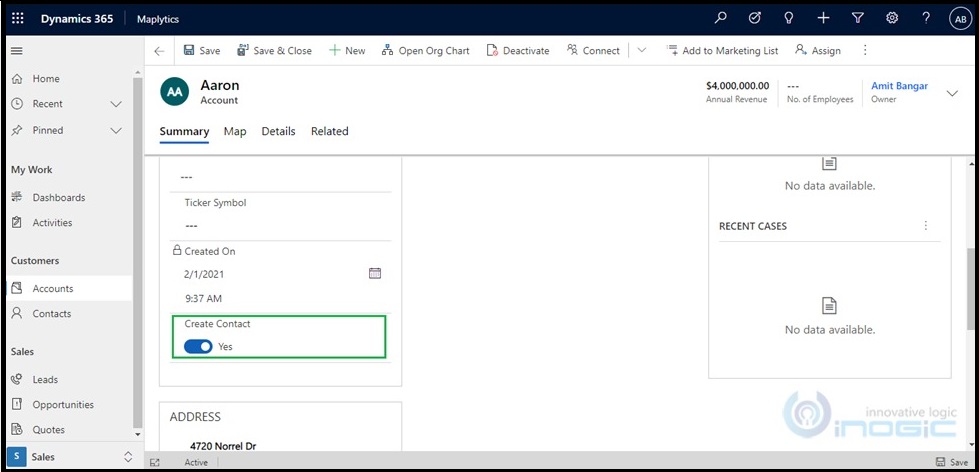Click the Active status label in footer
This screenshot has height=472, width=979.
coord(196,463)
